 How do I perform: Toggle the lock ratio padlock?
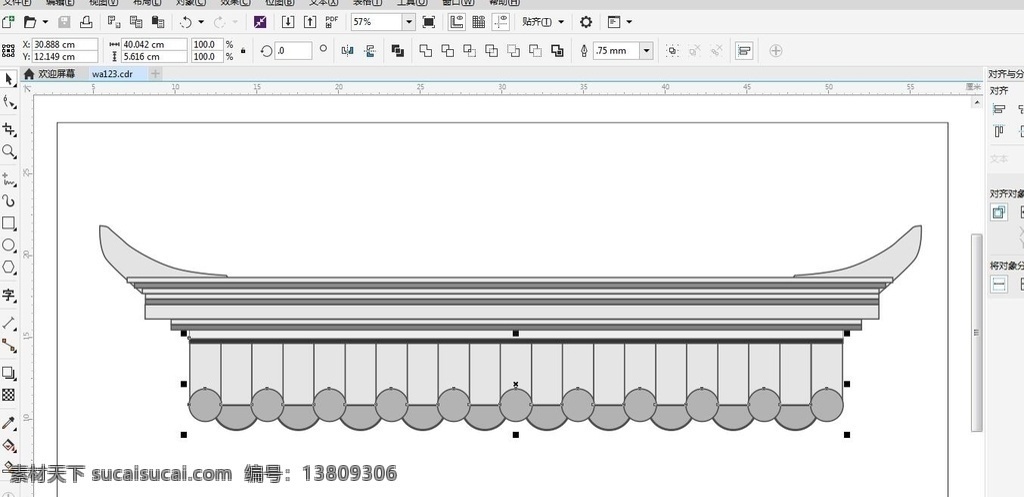pyautogui.click(x=244, y=50)
